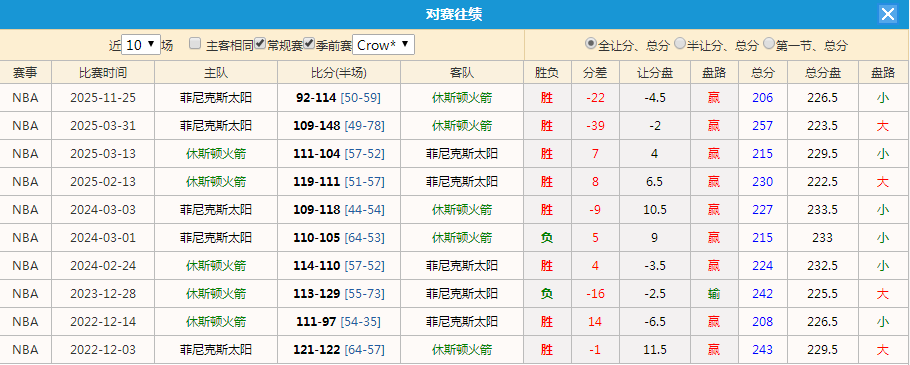Click 菲尼克斯太阳 away team in 2023-12-28 row
Screen dimensions: 910x365
click(462, 293)
